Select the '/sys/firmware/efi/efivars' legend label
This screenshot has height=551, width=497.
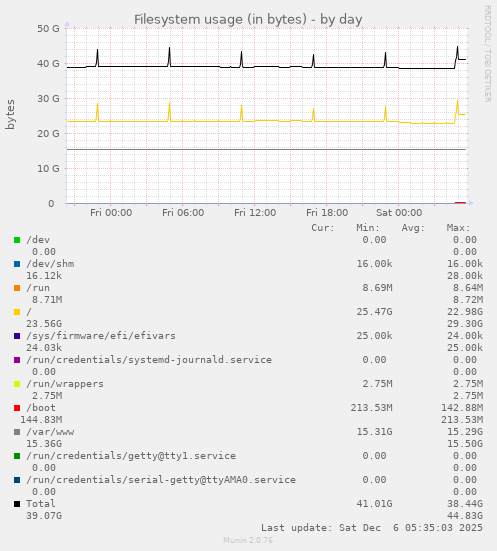pyautogui.click(x=101, y=336)
